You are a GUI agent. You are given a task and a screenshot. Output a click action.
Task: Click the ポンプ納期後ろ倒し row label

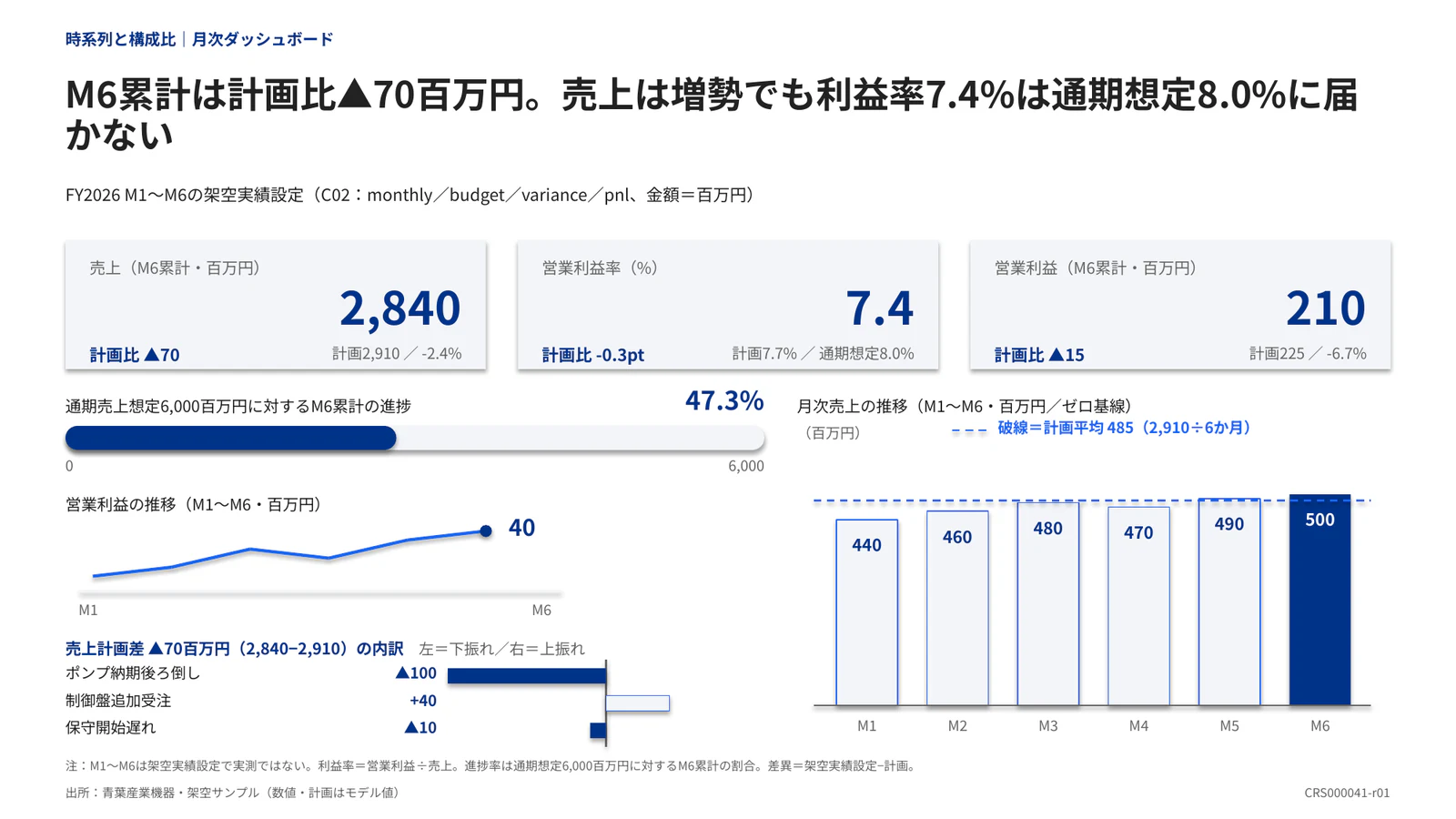tap(133, 673)
